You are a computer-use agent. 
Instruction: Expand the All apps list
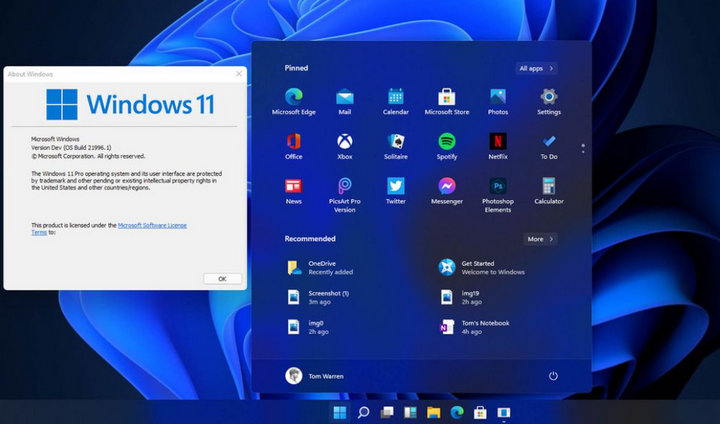[x=536, y=68]
